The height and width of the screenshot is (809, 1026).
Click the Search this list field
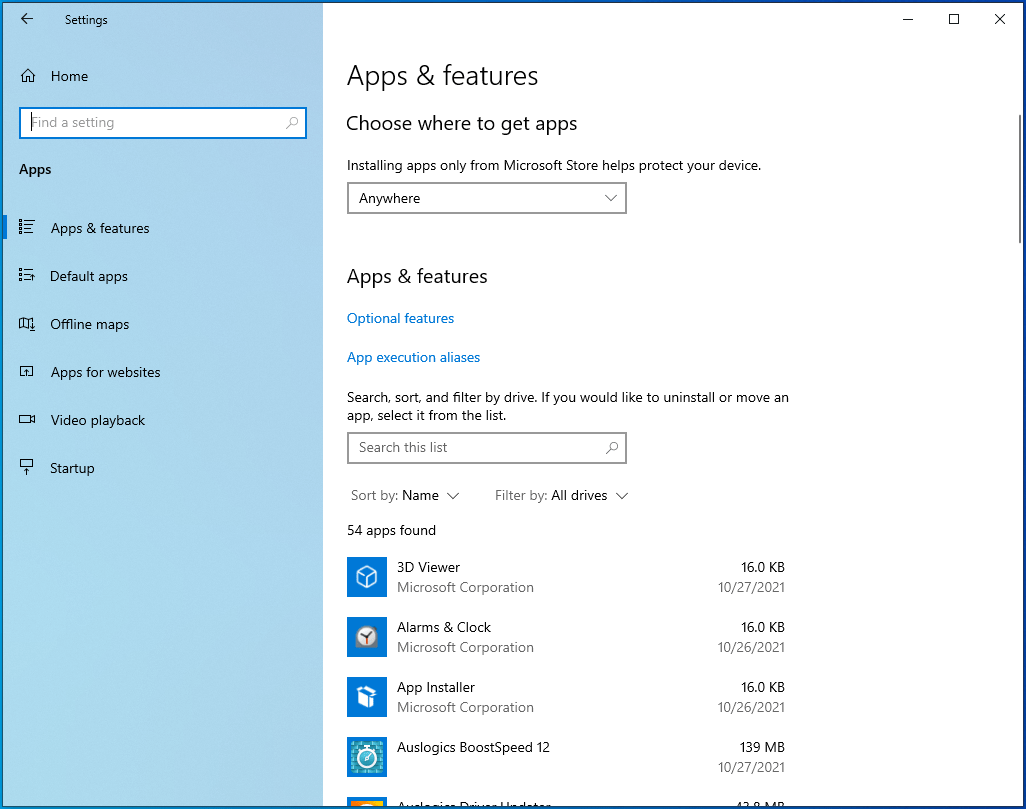pyautogui.click(x=475, y=448)
